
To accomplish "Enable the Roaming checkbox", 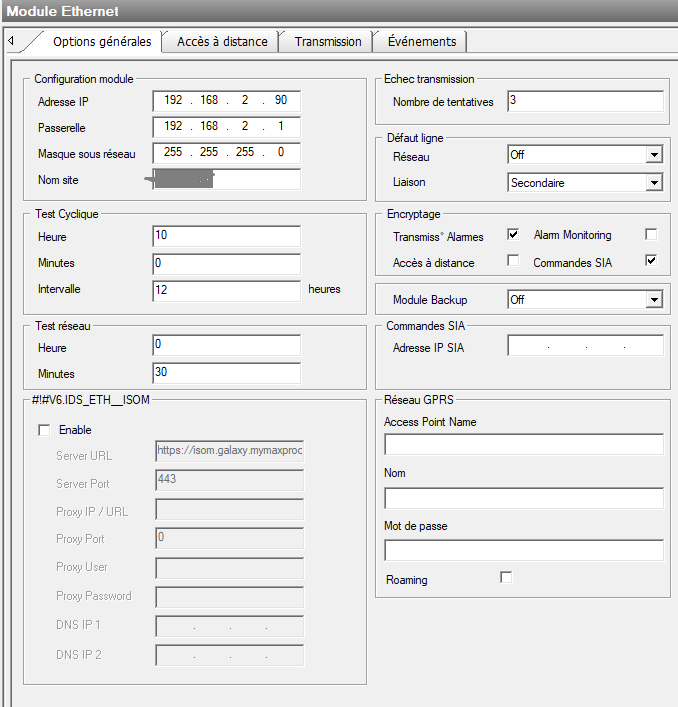I will pos(506,578).
